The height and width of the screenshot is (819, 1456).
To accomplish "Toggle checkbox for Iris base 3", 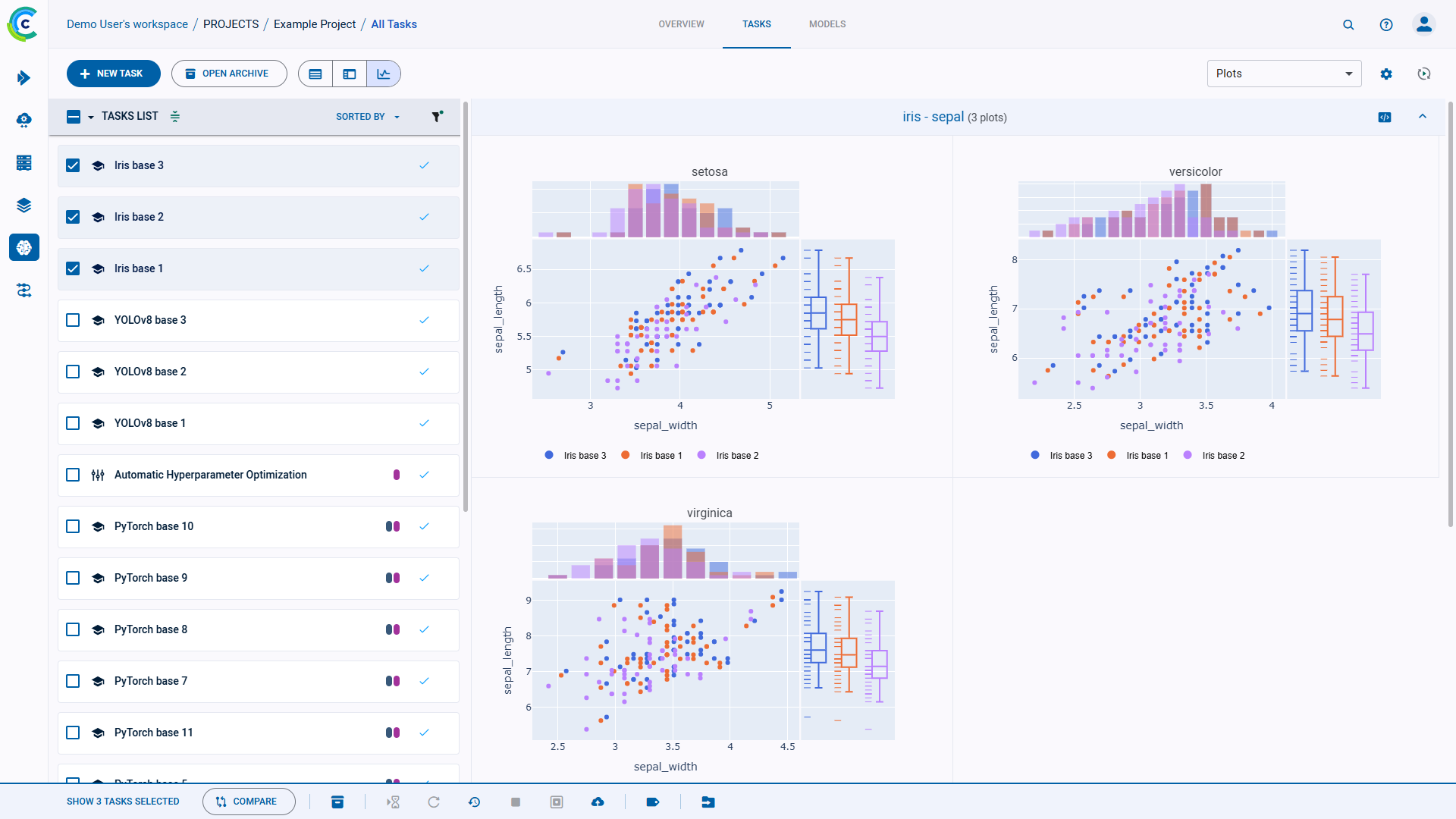I will (74, 165).
